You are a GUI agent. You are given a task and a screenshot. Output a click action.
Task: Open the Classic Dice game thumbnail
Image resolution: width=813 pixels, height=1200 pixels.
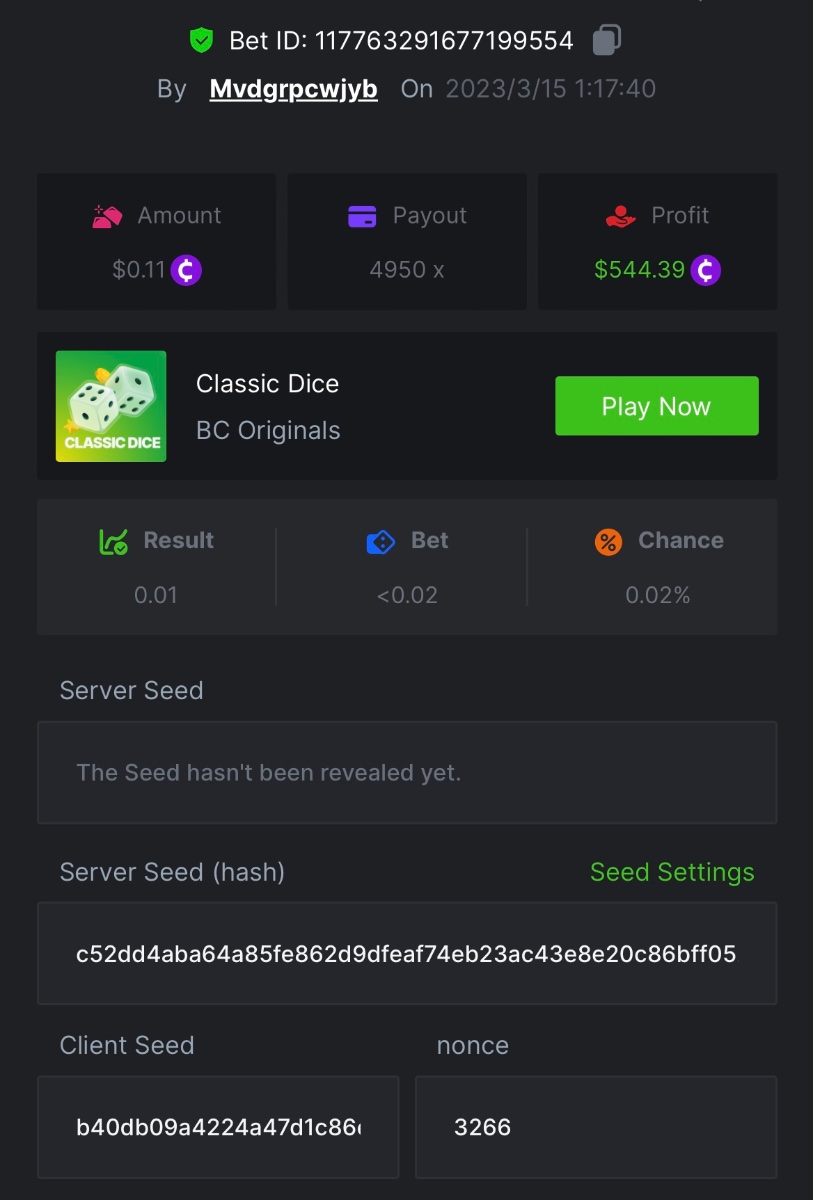(111, 406)
